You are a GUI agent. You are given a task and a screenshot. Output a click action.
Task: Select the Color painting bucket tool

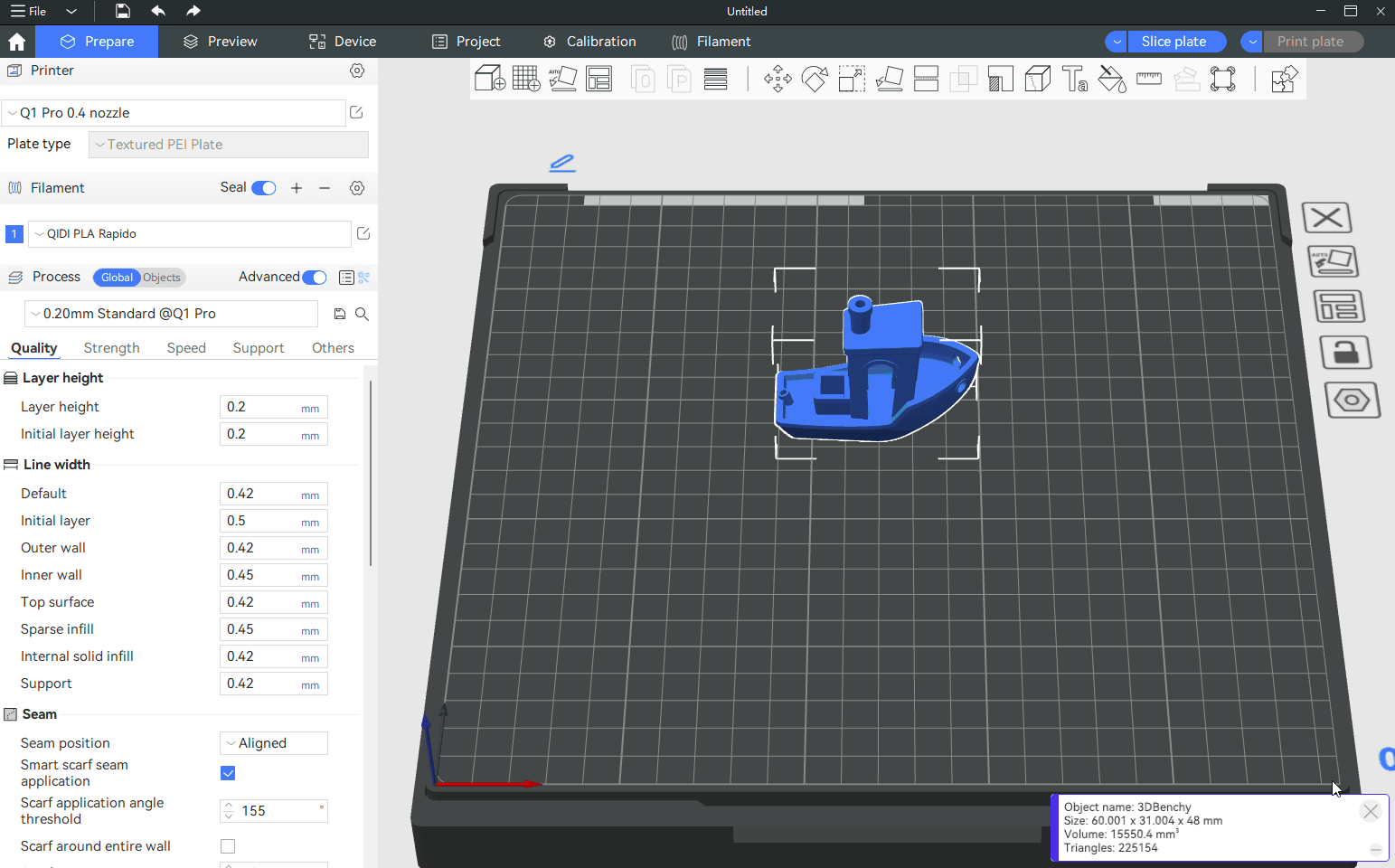[x=1112, y=80]
